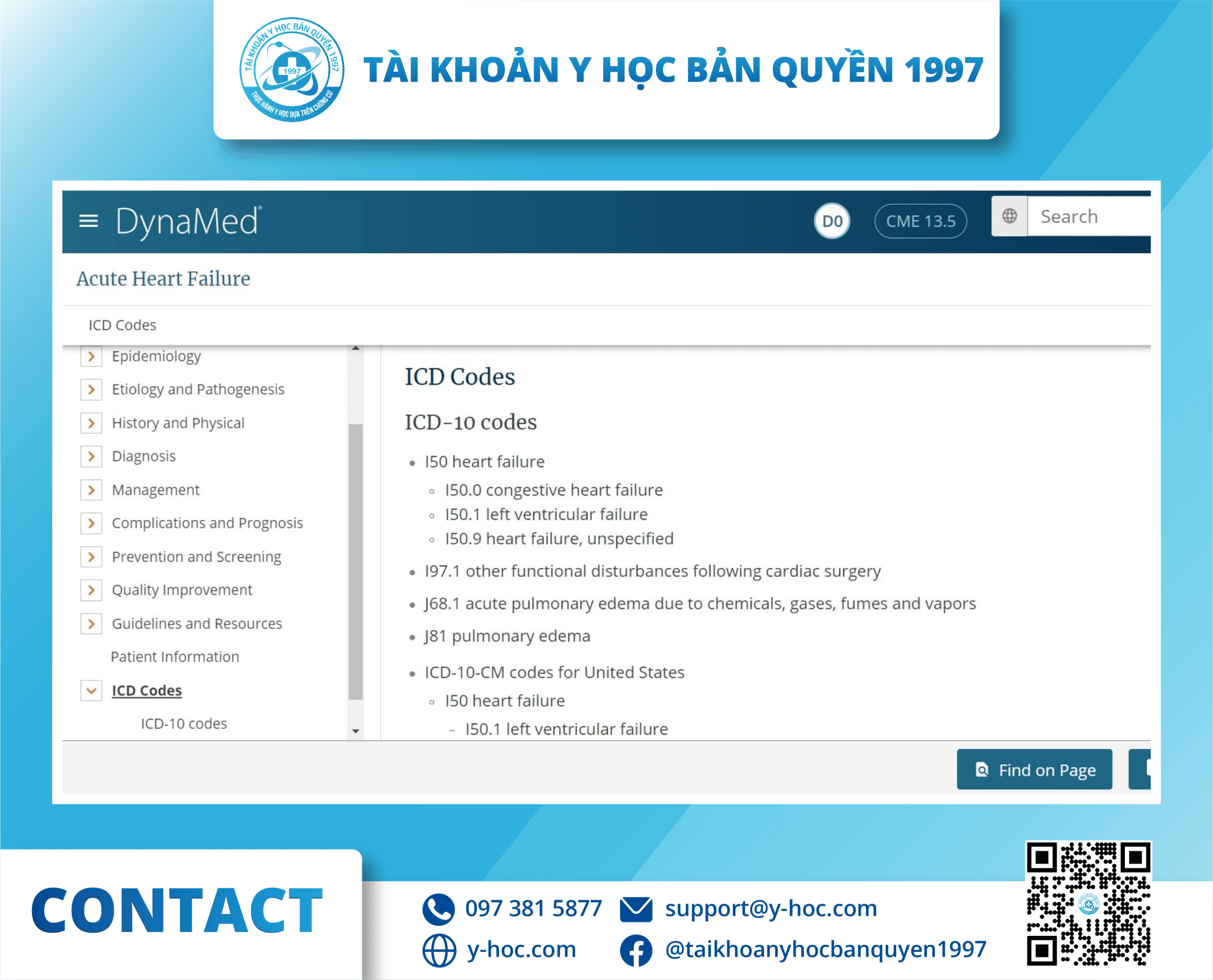The width and height of the screenshot is (1213, 980).
Task: Select ICD-10 codes sub-item
Action: click(184, 723)
